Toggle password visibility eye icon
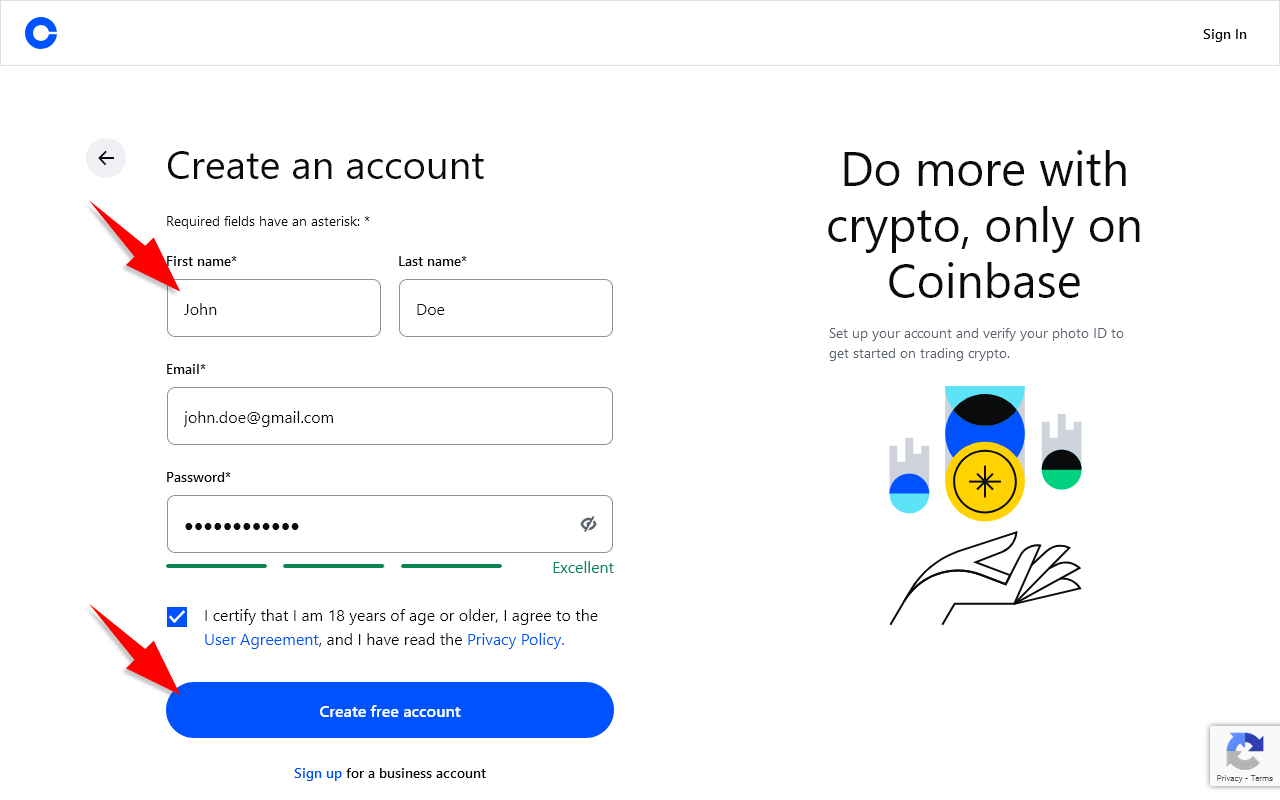 coord(588,524)
